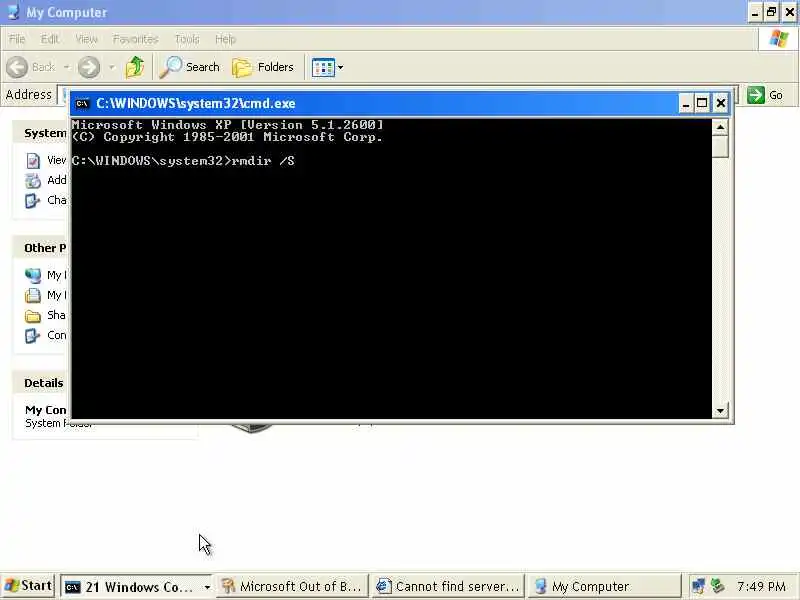Screen dimensions: 800x600
Task: Open My Network Places icon
Action: pyautogui.click(x=33, y=276)
